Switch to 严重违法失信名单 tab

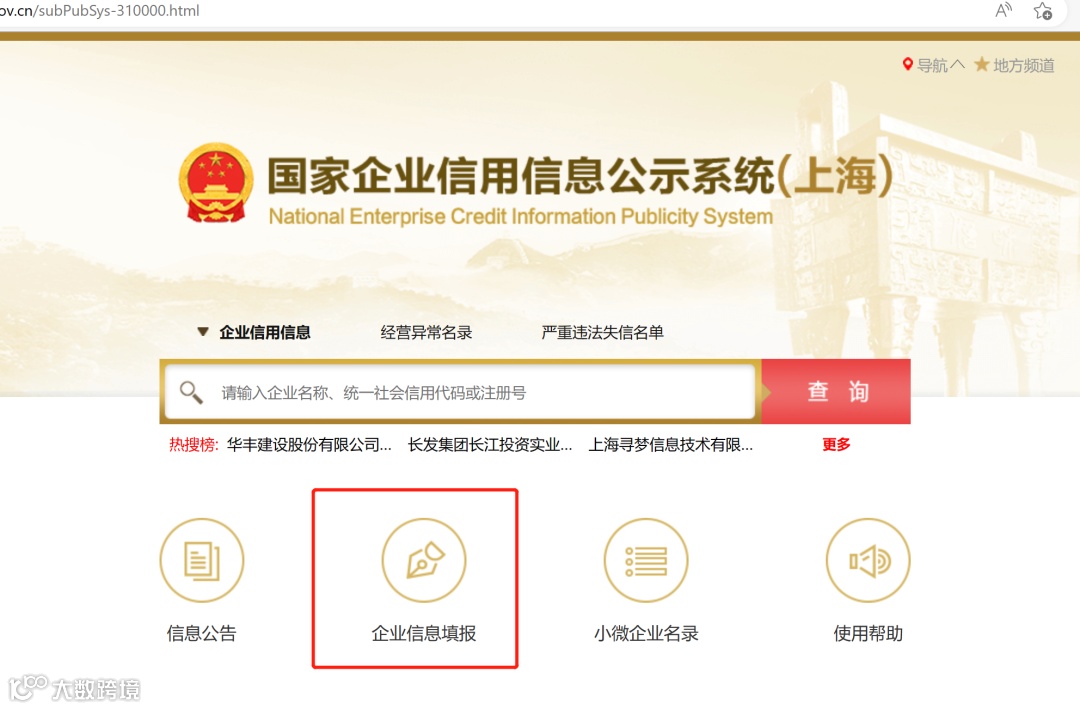[x=603, y=332]
